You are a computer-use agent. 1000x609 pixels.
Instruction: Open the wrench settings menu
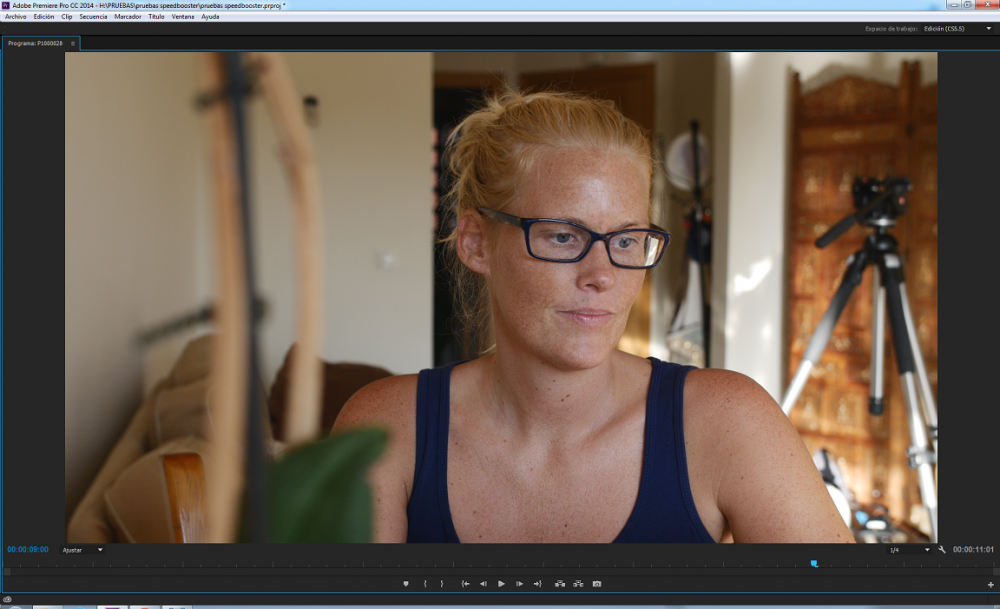tap(942, 549)
